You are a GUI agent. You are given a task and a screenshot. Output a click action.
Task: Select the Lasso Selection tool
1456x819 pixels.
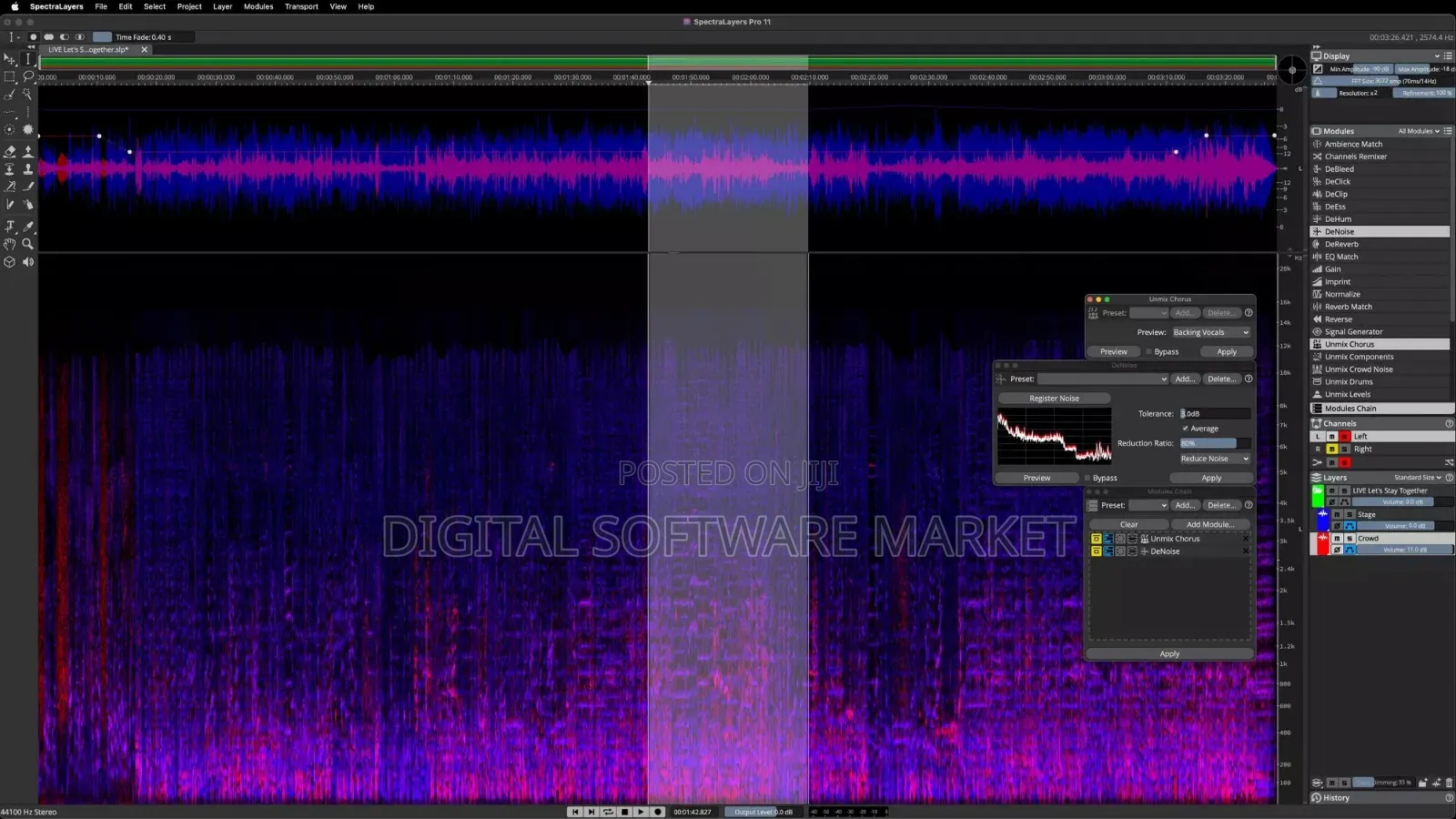(27, 77)
